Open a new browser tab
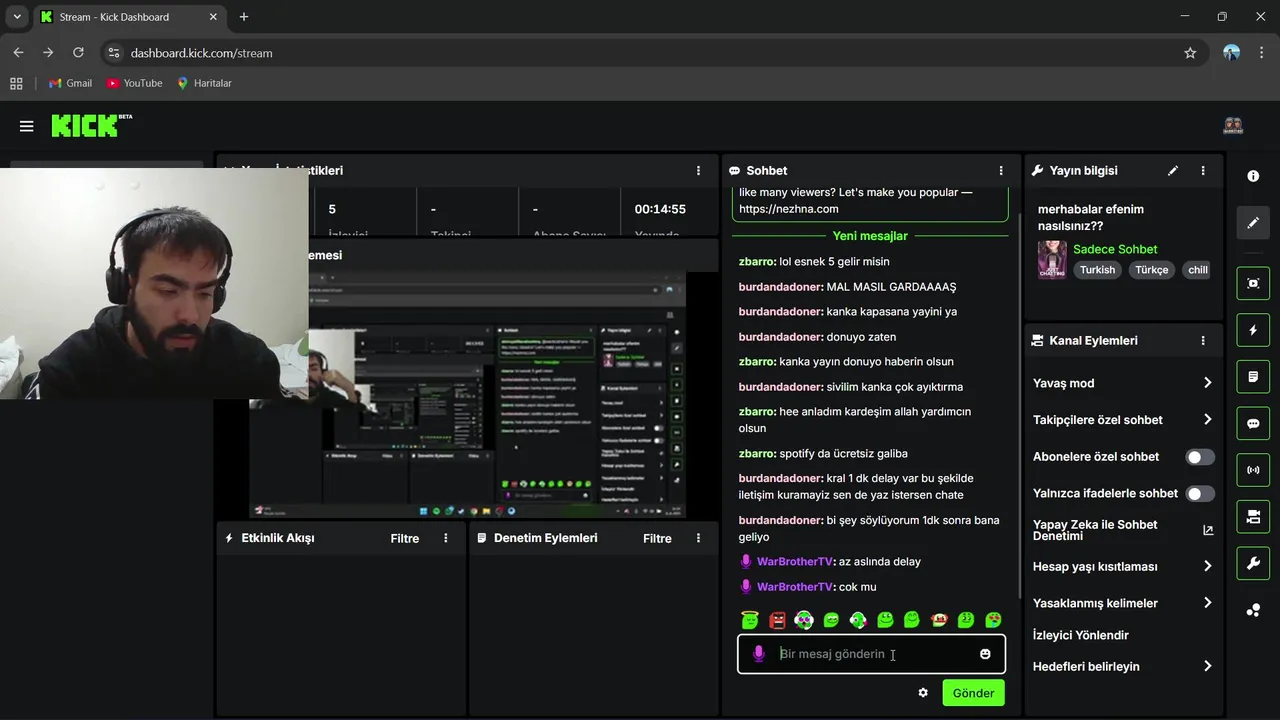 [244, 17]
